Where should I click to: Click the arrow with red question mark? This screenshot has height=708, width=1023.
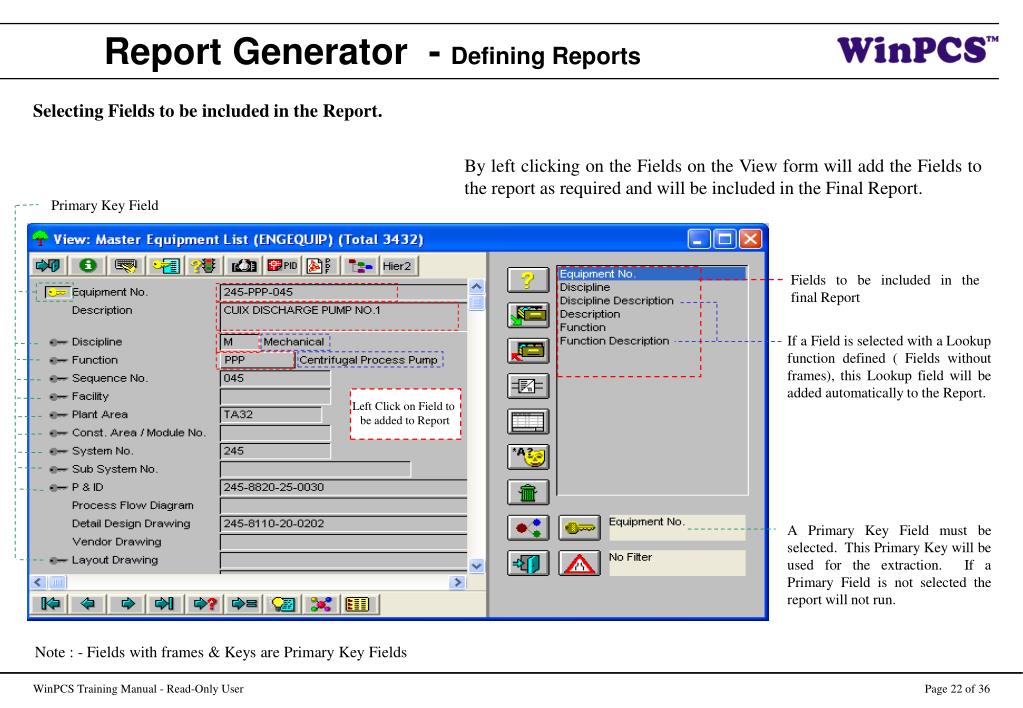coord(205,604)
